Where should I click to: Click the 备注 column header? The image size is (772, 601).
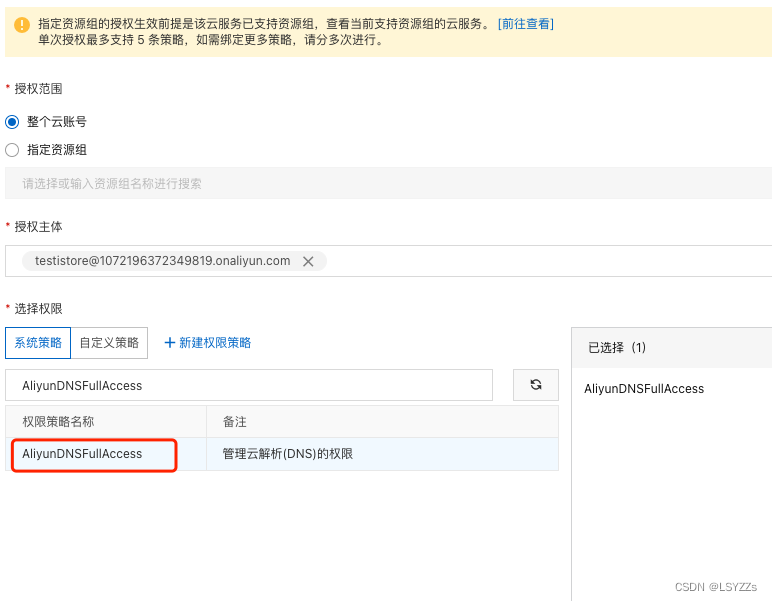pyautogui.click(x=235, y=422)
